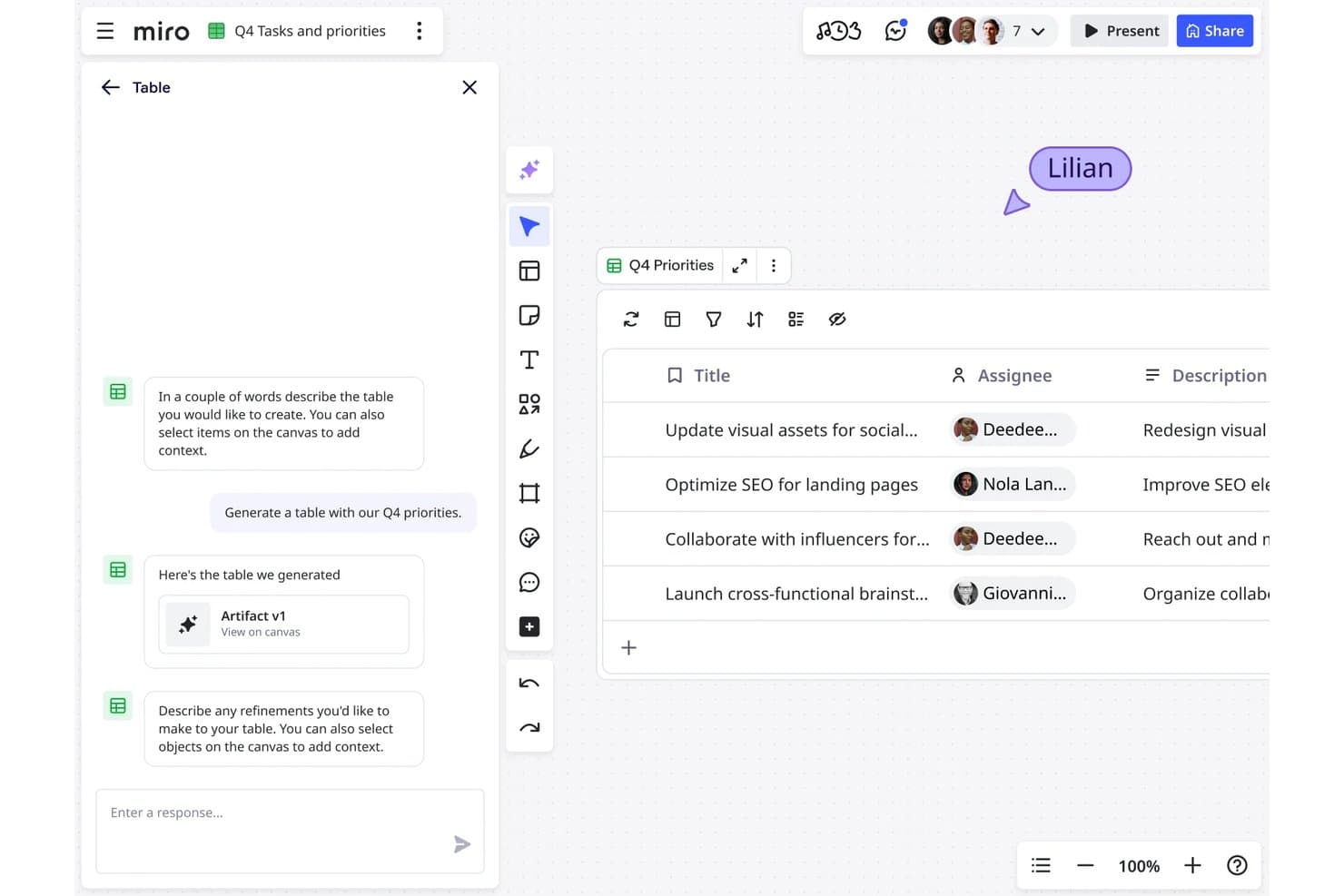The width and height of the screenshot is (1344, 896).
Task: Undo the last action
Action: pos(529,684)
